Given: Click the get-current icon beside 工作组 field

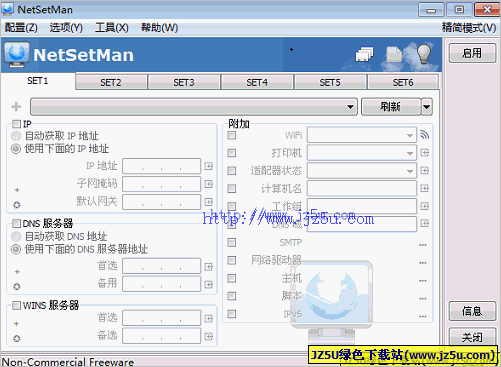Looking at the screenshot, I should point(424,206).
